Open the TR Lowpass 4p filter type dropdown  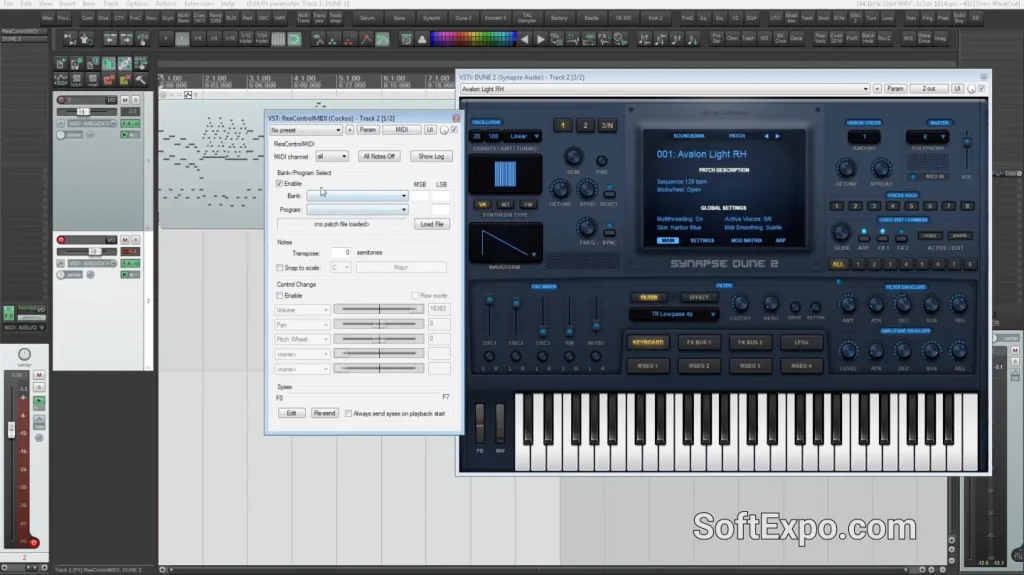click(x=673, y=314)
